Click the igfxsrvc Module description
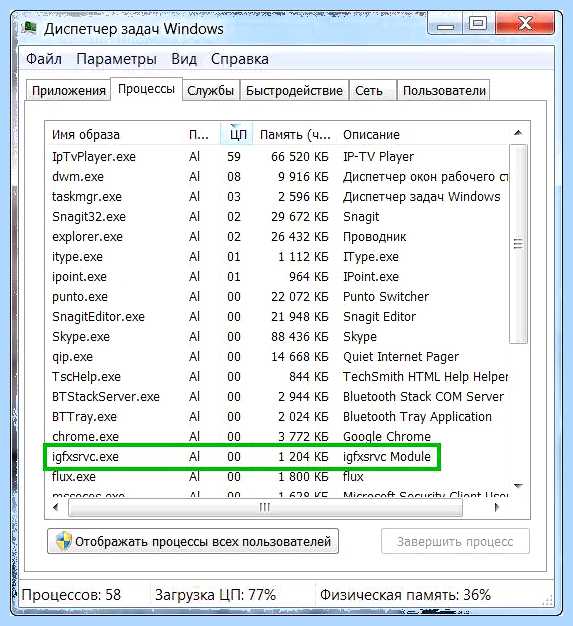This screenshot has width=573, height=626. pos(387,456)
